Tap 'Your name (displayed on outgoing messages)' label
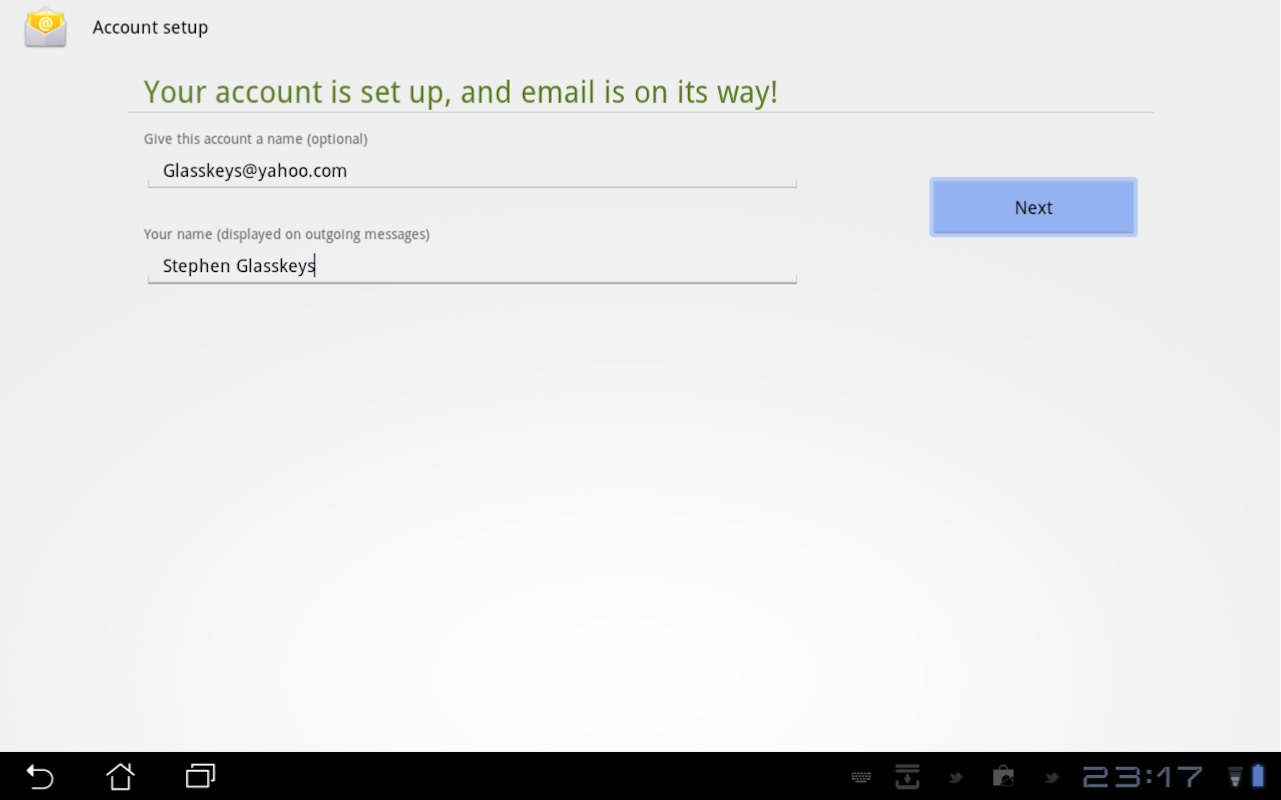1281x800 pixels. 286,234
